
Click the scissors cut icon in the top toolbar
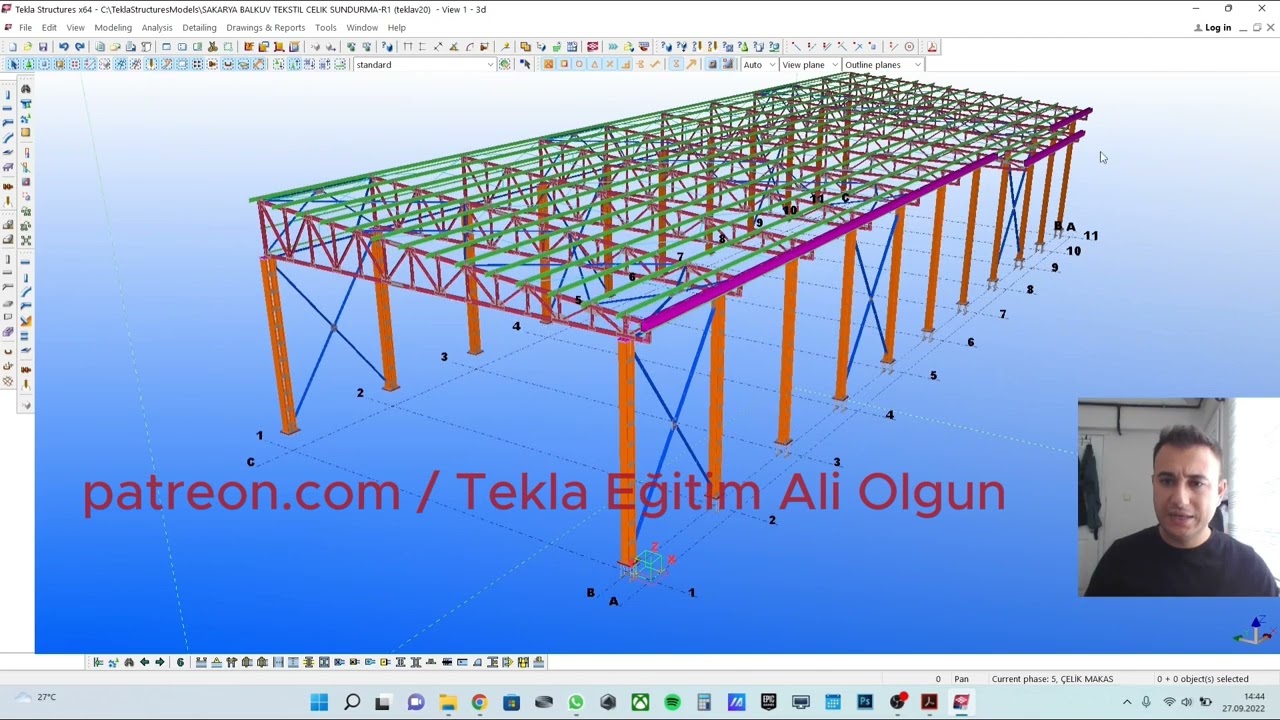click(212, 46)
